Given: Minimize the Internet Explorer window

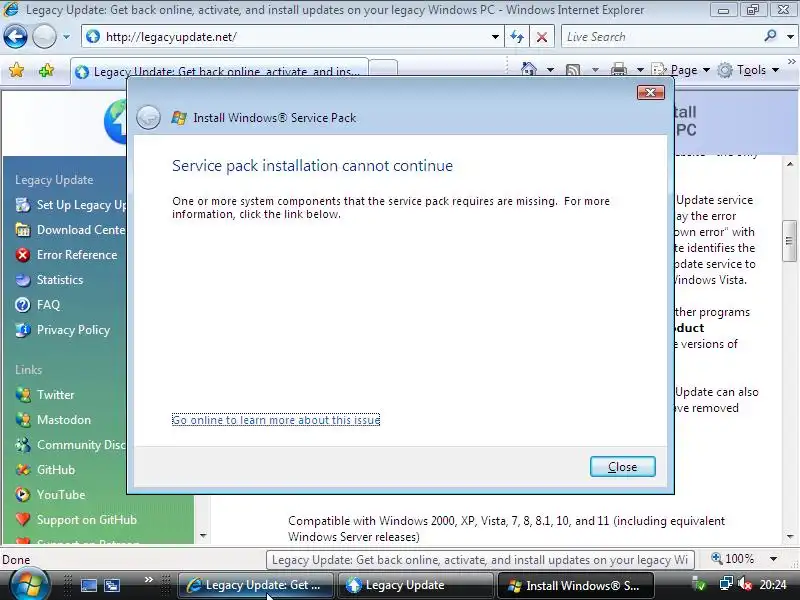Looking at the screenshot, I should click(x=723, y=10).
